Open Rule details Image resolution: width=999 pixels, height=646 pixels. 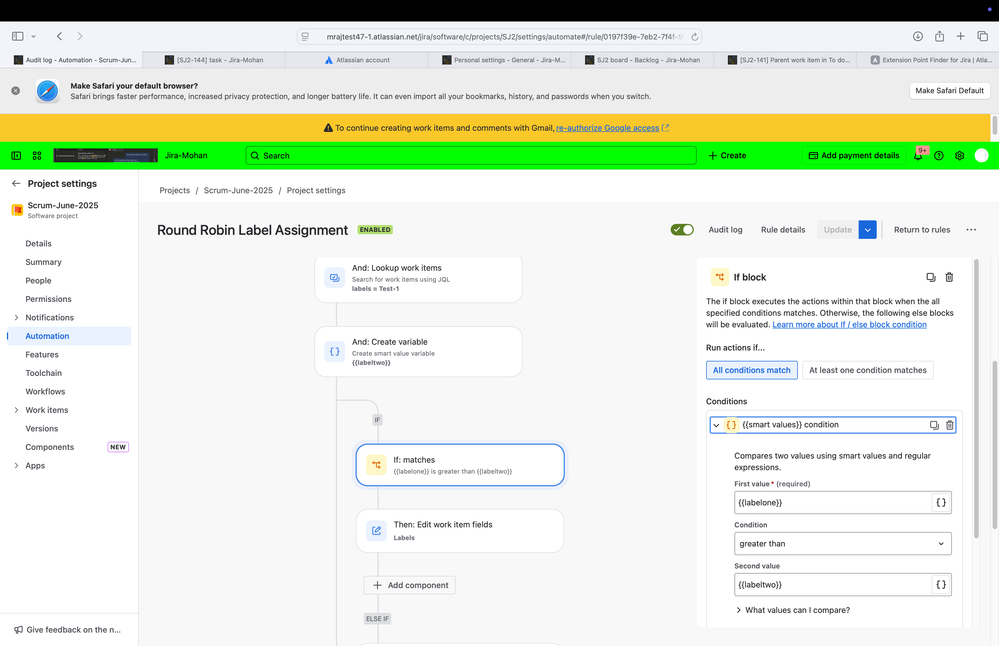[782, 229]
